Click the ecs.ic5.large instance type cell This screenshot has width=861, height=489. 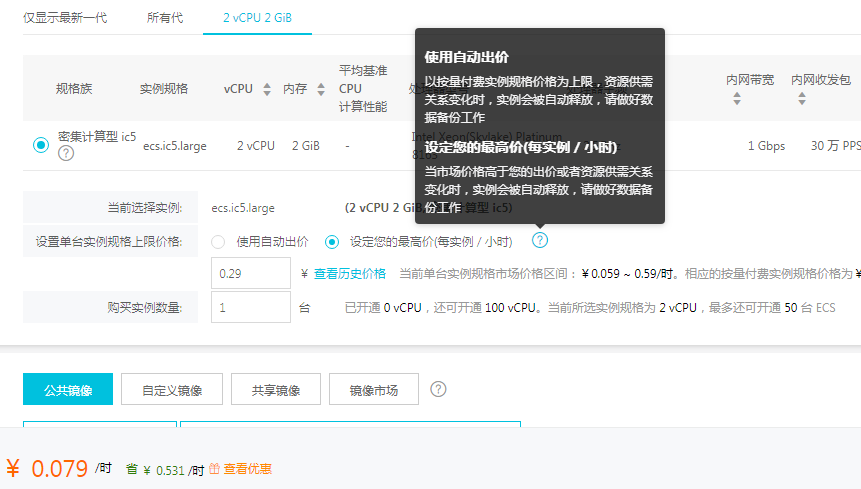click(175, 146)
